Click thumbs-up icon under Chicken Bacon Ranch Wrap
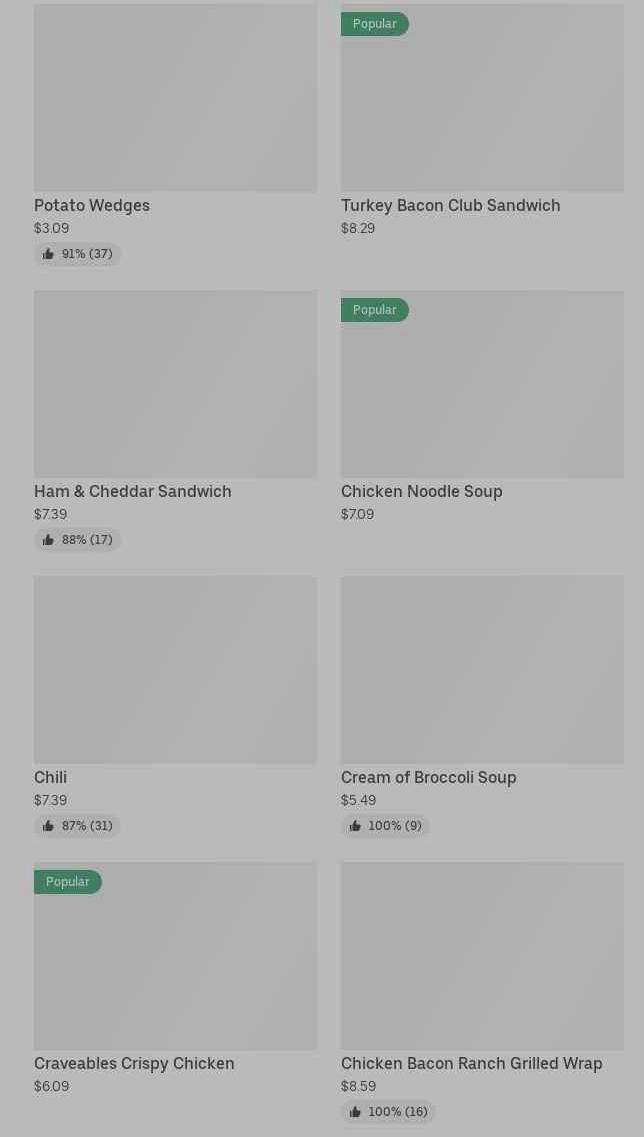644x1137 pixels. click(355, 1112)
